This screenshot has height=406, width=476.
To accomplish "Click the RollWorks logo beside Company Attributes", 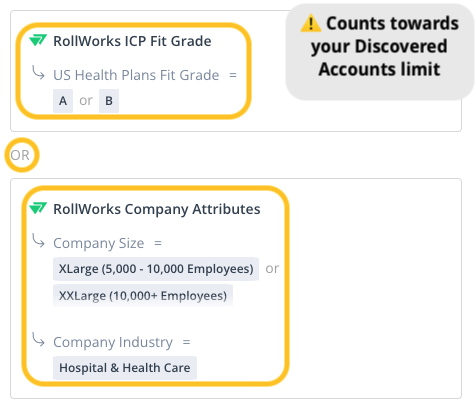I will tap(38, 209).
